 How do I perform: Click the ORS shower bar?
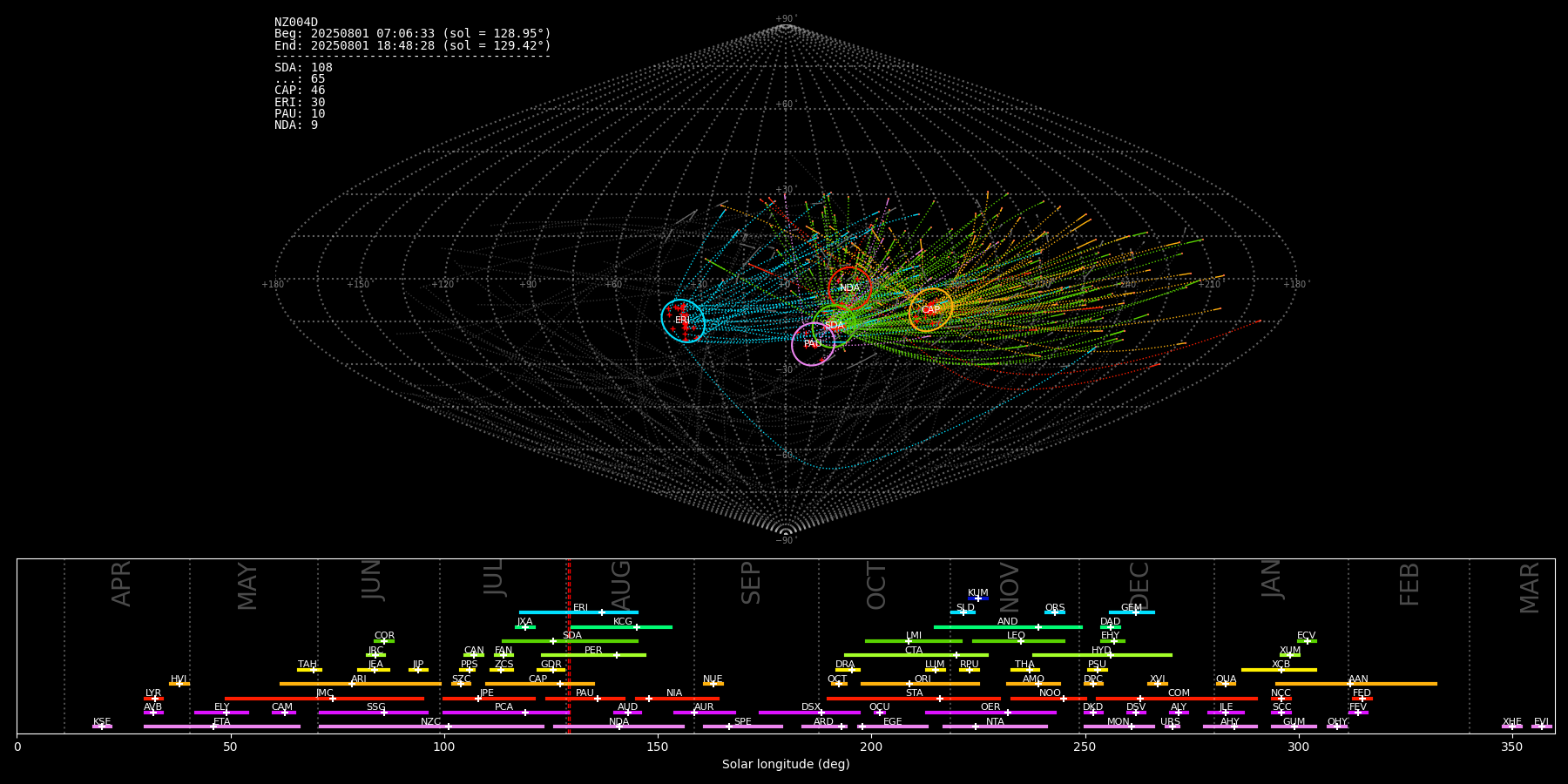click(1055, 612)
